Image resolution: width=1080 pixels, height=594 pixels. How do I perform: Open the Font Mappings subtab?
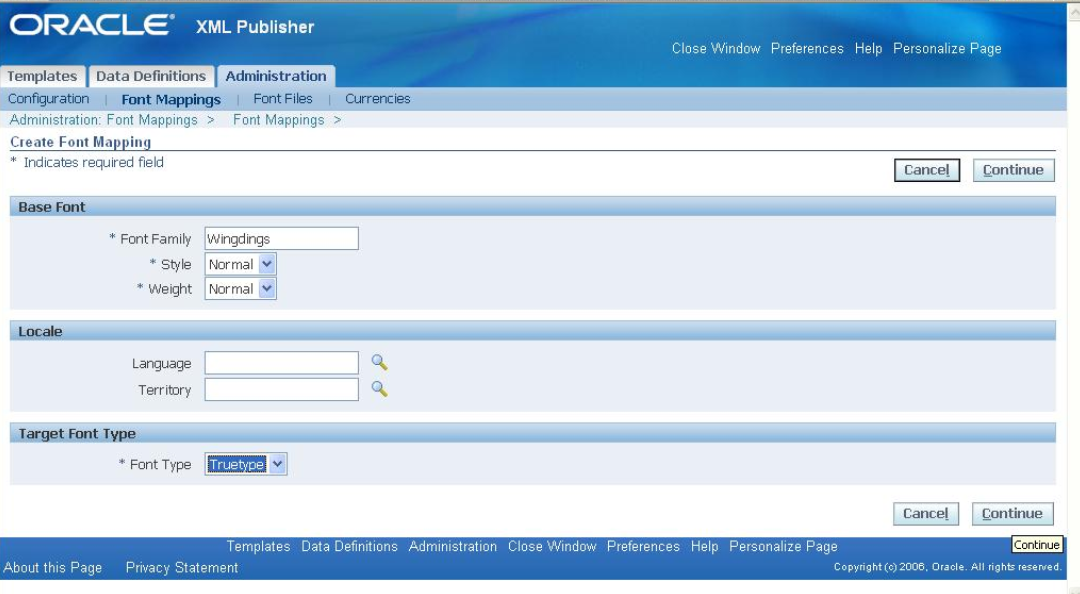pos(171,99)
